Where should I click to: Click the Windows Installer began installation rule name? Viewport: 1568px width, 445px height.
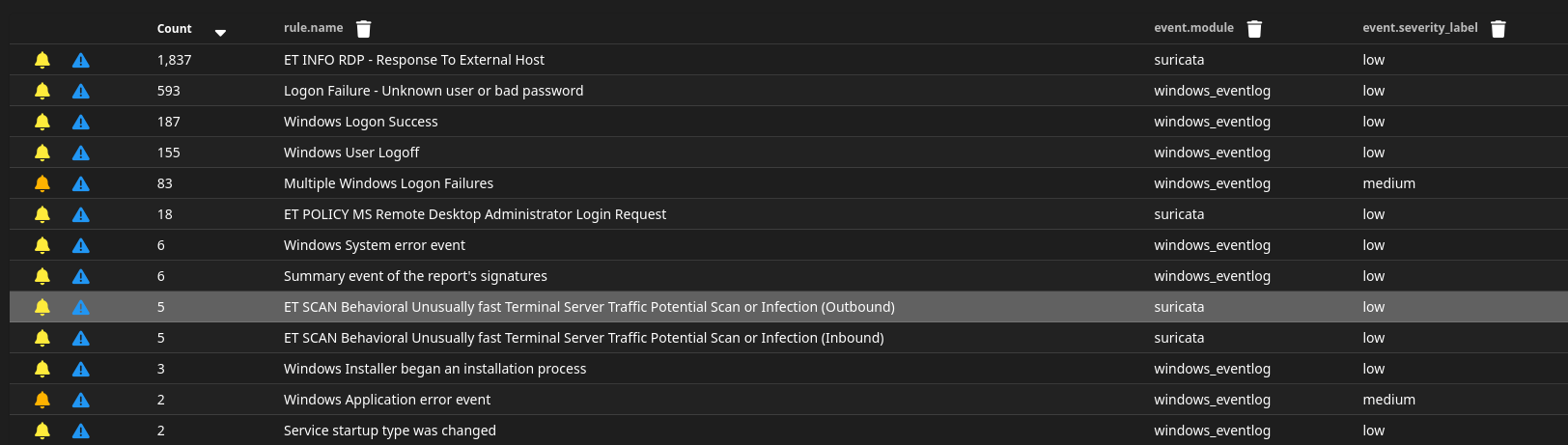point(434,369)
